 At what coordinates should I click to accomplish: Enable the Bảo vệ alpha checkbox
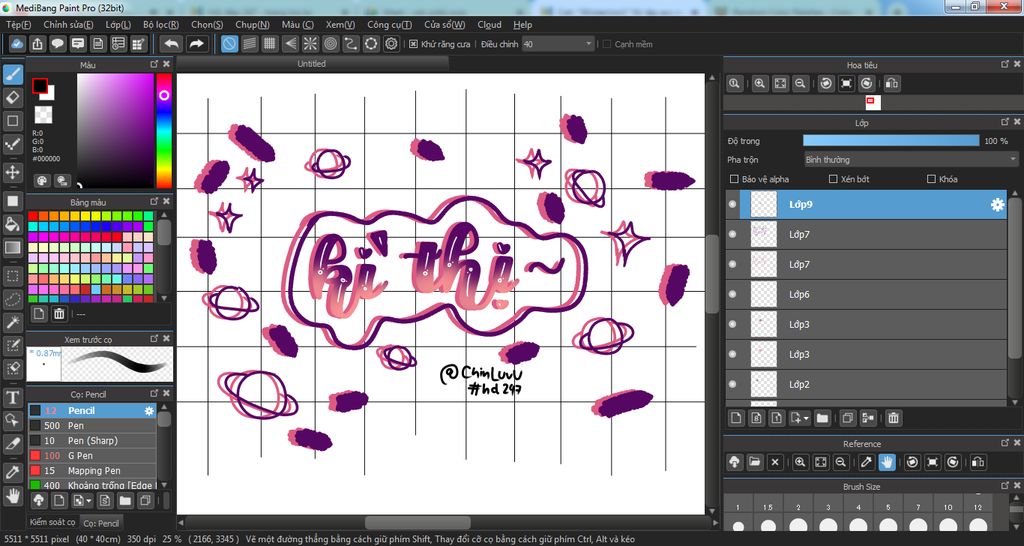733,179
